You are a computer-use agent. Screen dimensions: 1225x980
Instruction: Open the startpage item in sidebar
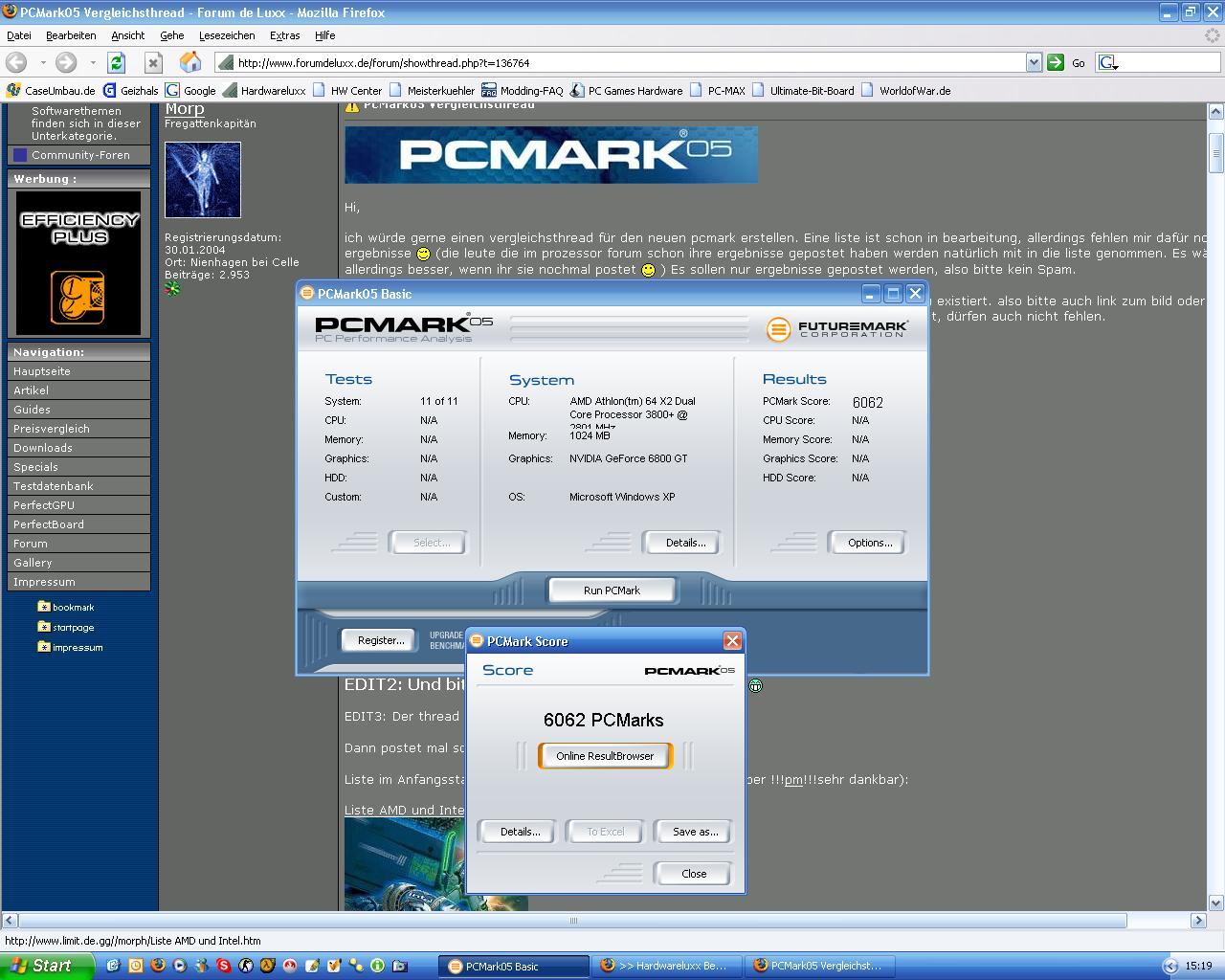click(x=66, y=627)
